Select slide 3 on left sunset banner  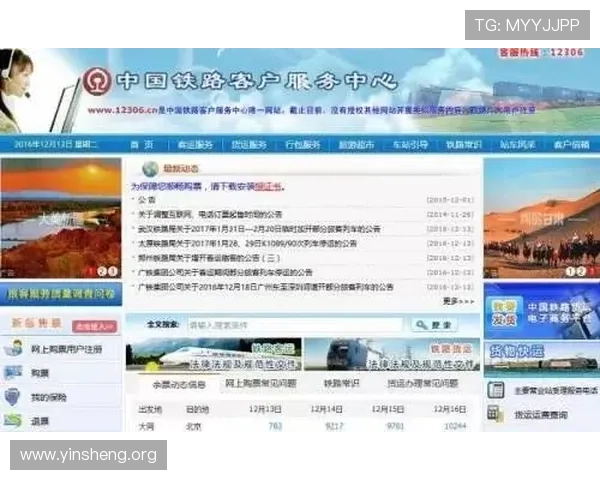tap(112, 271)
